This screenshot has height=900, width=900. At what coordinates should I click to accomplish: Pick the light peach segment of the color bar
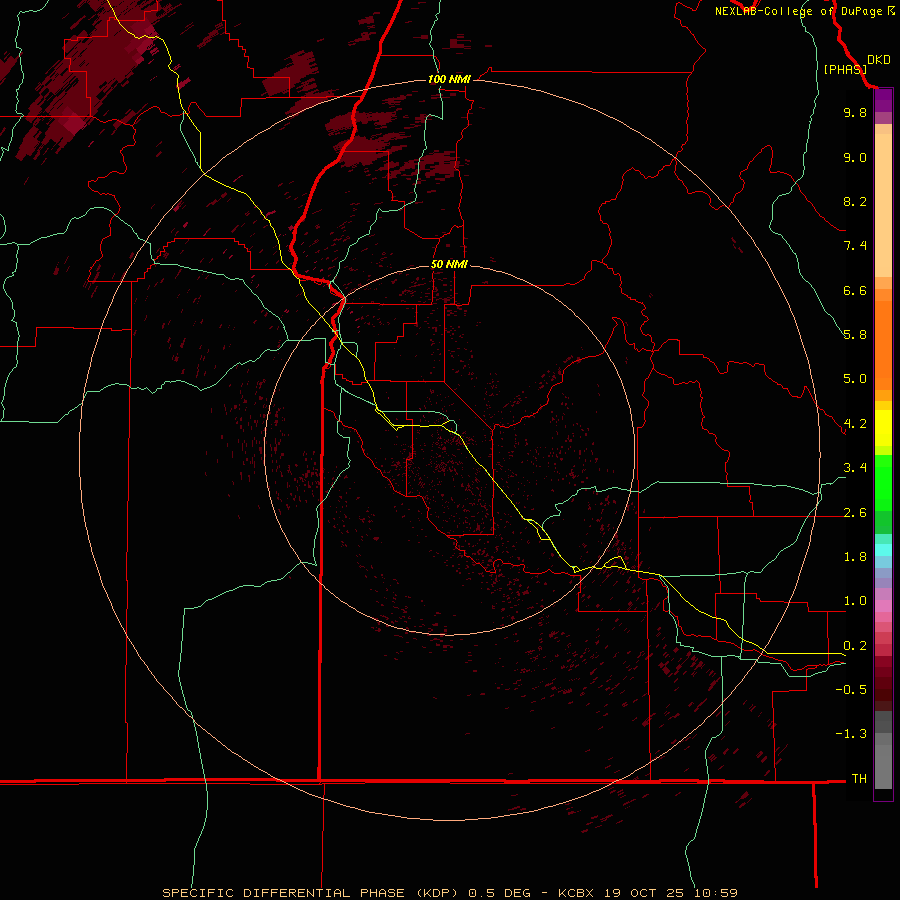(x=883, y=205)
